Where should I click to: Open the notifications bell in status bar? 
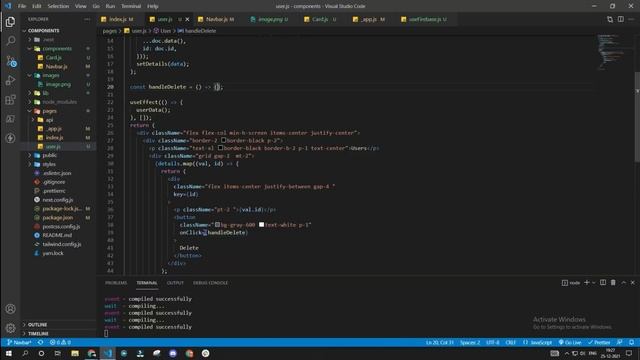coord(631,342)
